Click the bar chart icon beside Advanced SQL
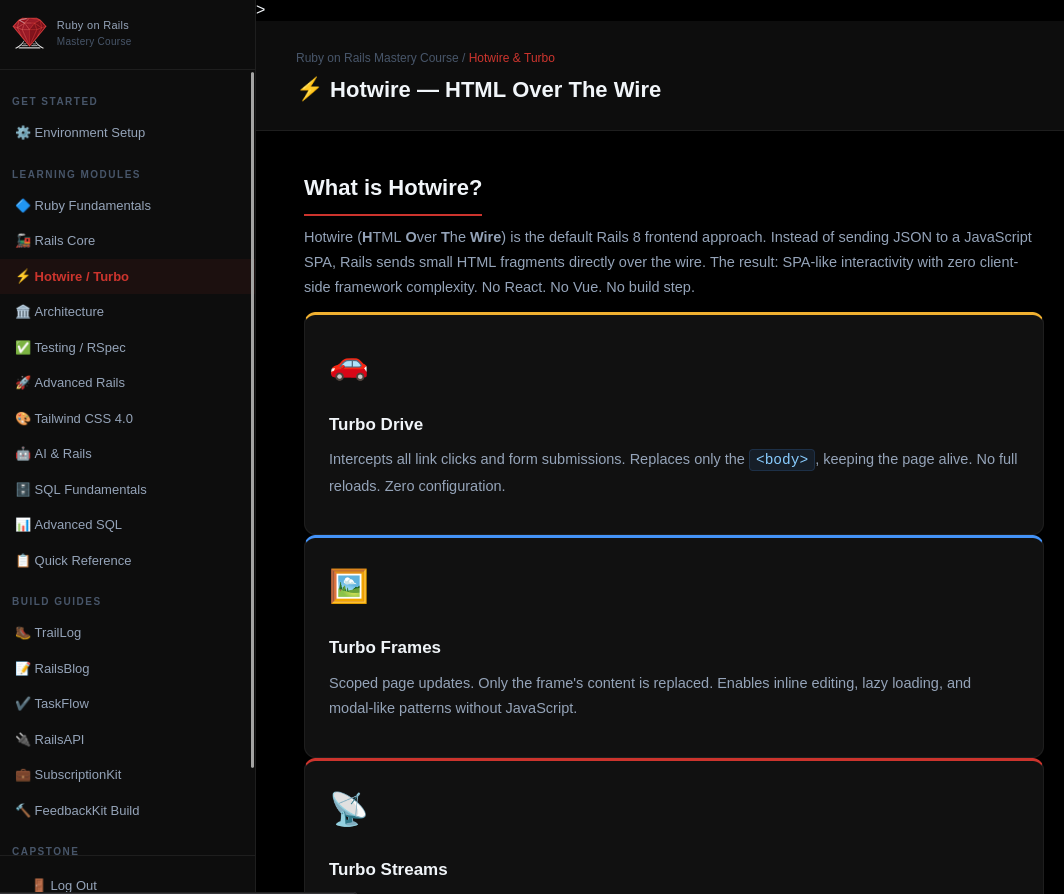The width and height of the screenshot is (1064, 894). (x=23, y=525)
